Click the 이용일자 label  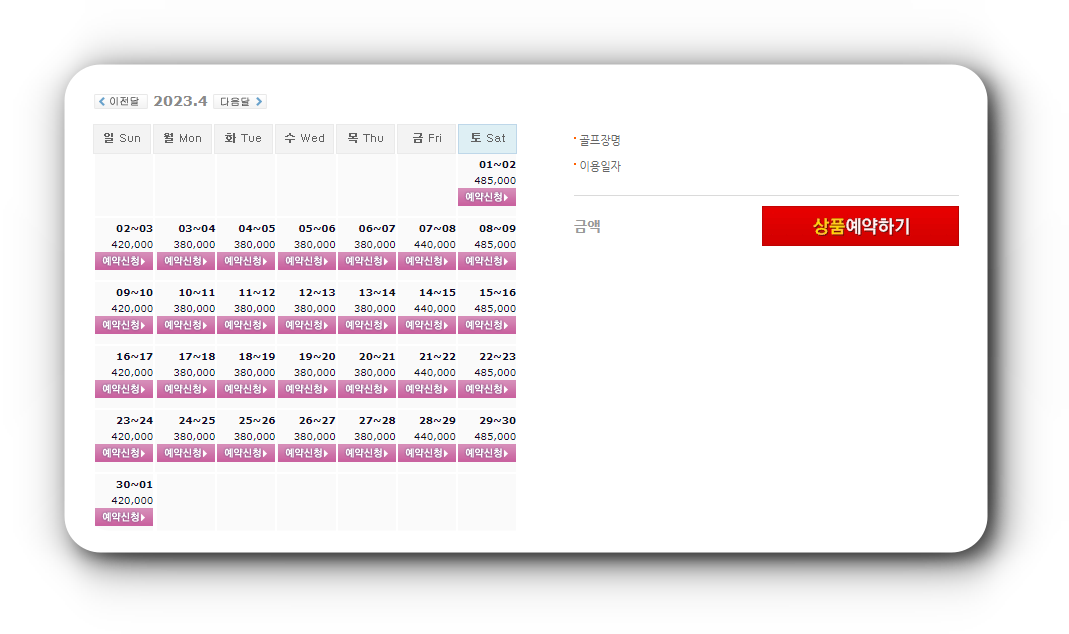point(600,166)
